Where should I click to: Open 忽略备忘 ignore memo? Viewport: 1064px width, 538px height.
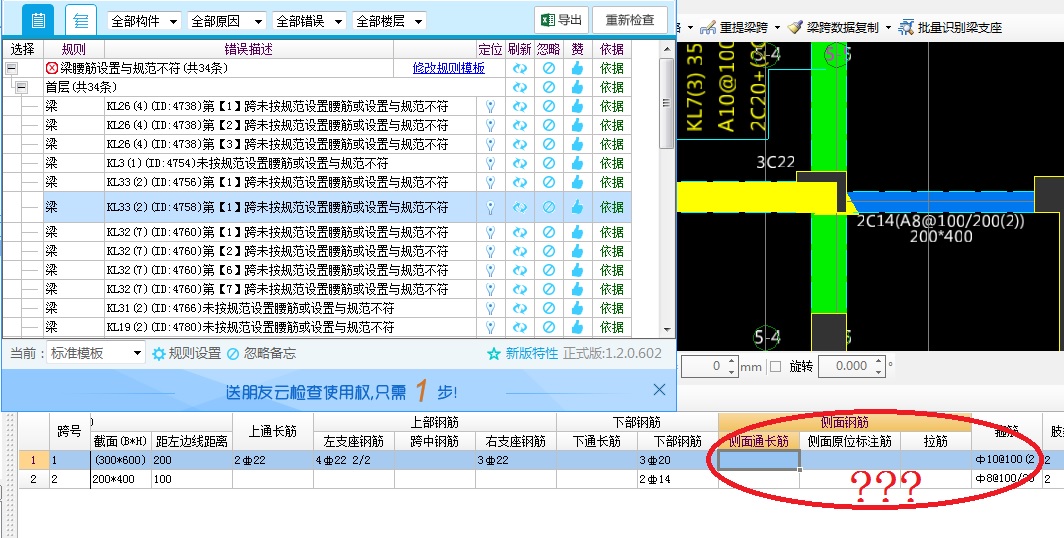[261, 353]
